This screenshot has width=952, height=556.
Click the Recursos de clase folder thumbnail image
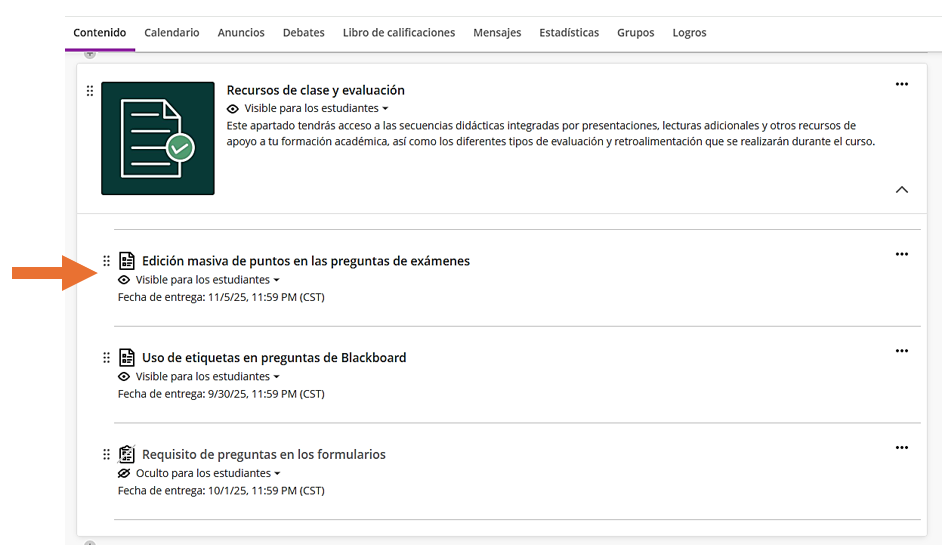pos(158,138)
